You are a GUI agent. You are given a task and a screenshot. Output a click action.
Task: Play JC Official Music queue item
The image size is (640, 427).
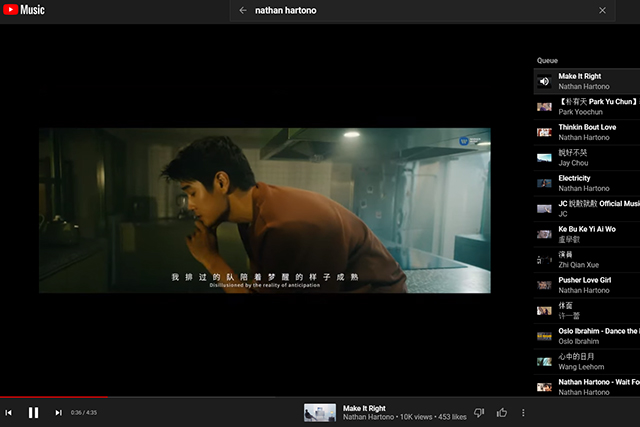[x=587, y=209]
